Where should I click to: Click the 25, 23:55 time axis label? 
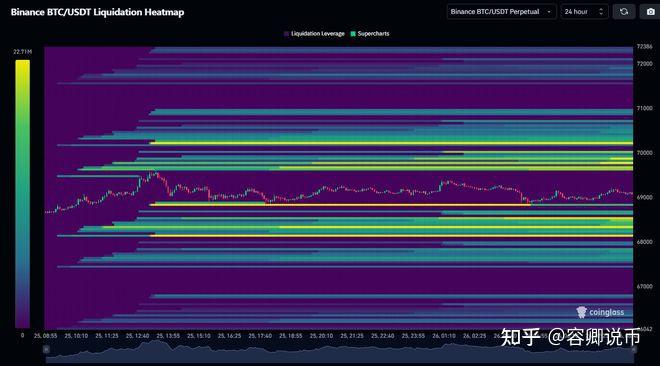pyautogui.click(x=413, y=336)
